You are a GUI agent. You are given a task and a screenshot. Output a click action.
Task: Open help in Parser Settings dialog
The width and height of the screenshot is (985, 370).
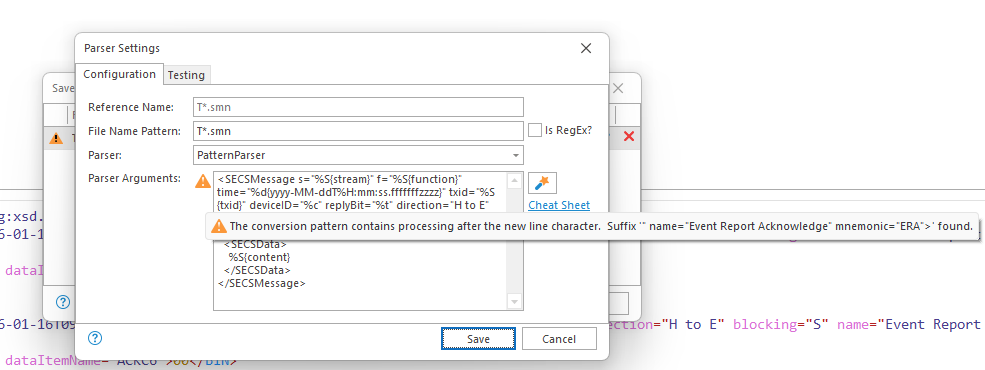pyautogui.click(x=95, y=338)
